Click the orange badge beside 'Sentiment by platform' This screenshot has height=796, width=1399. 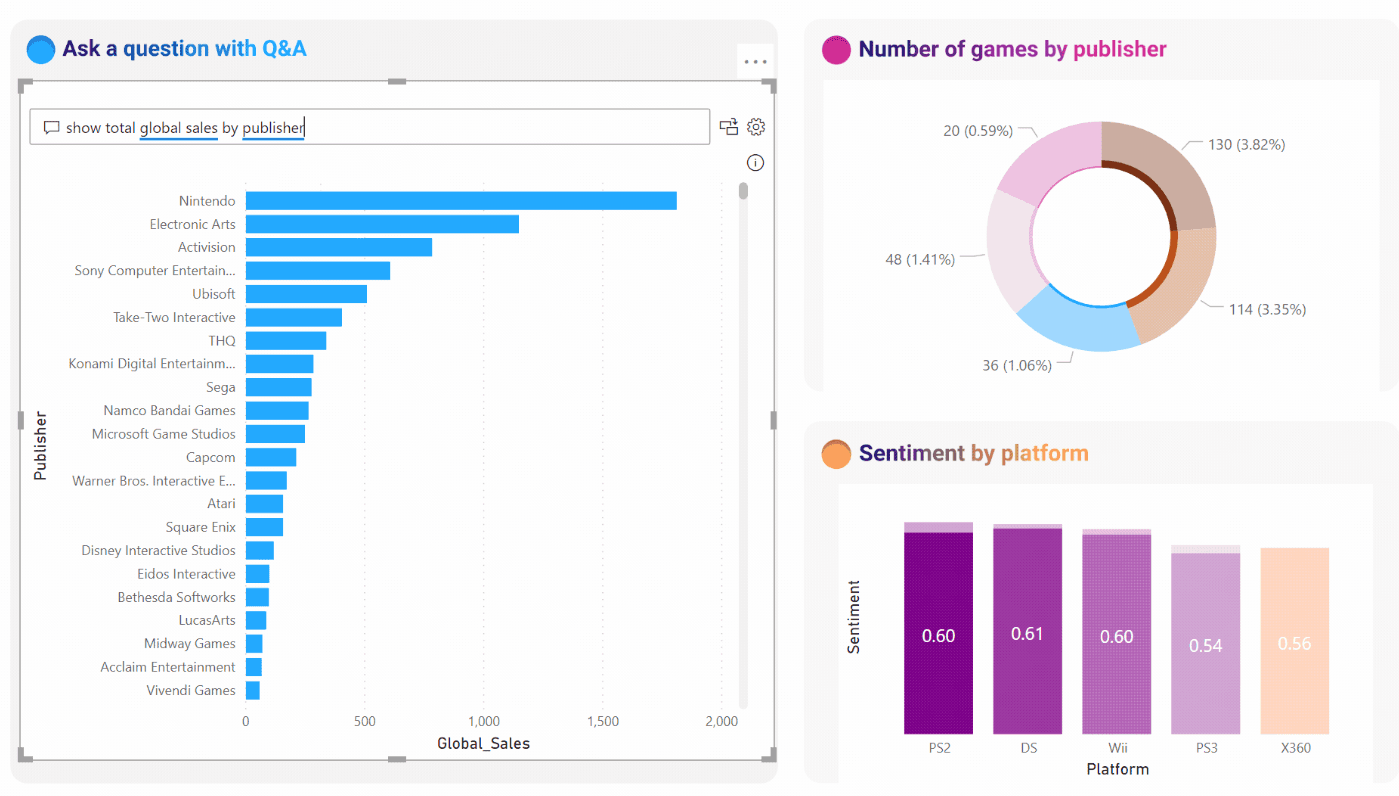pyautogui.click(x=836, y=453)
